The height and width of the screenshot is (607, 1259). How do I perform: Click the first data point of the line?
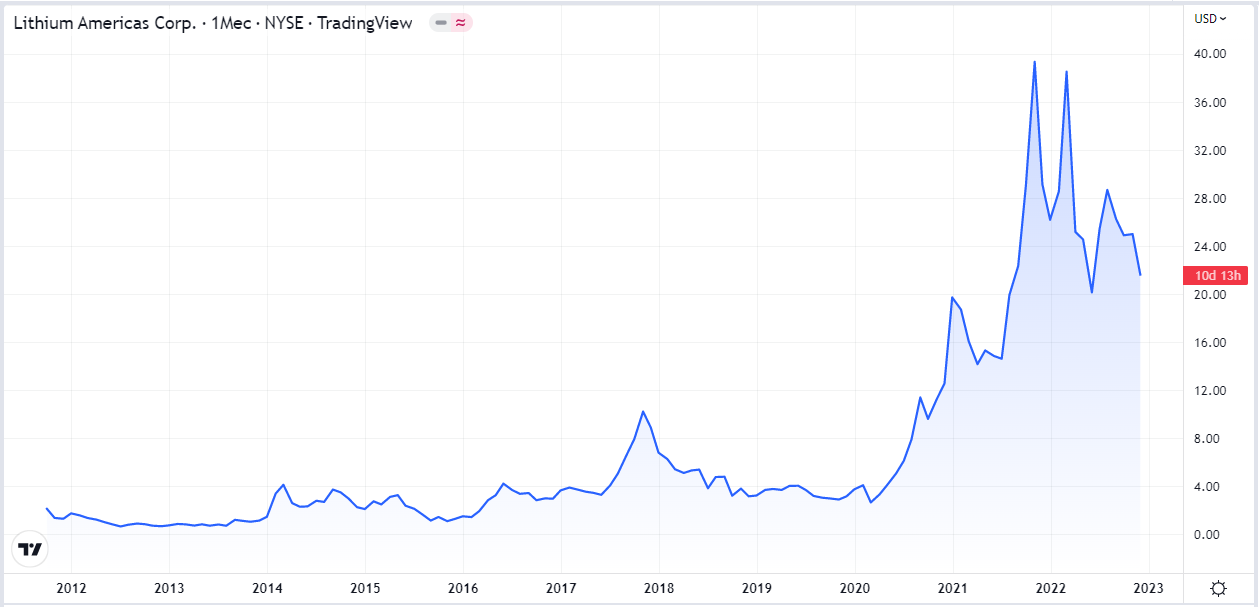click(x=47, y=508)
